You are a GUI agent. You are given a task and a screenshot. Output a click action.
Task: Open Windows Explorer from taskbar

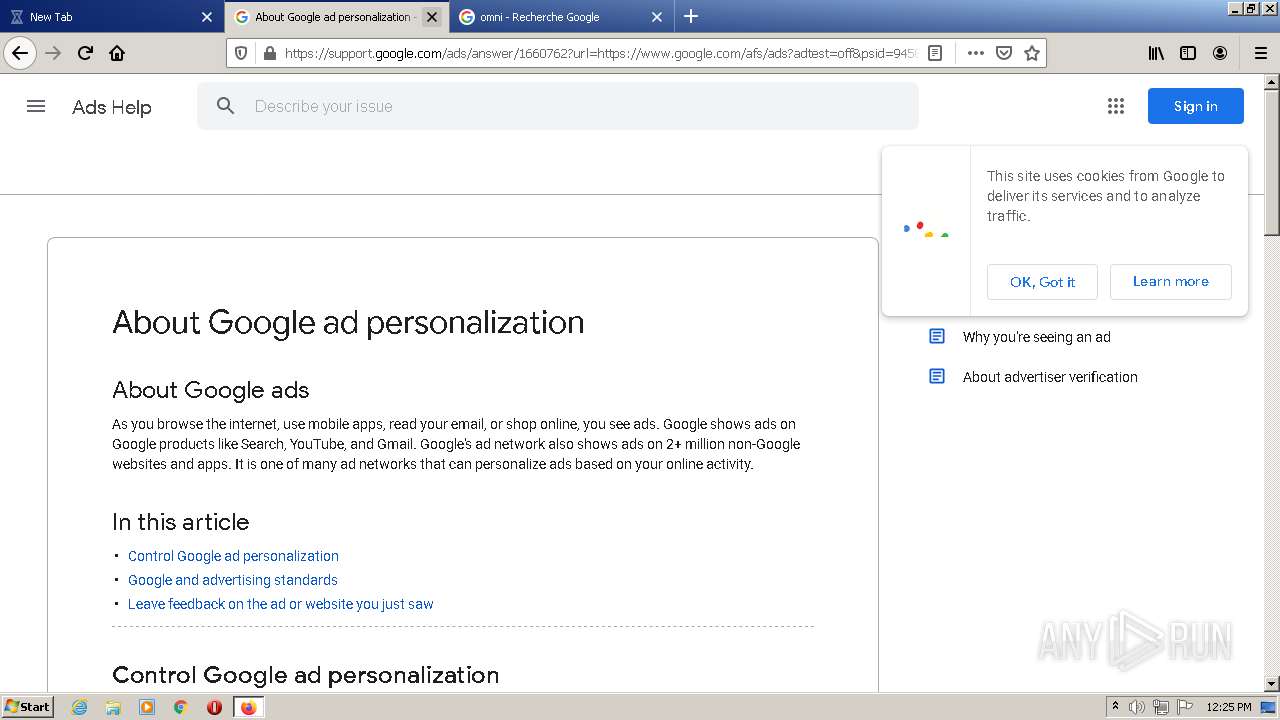[x=113, y=707]
